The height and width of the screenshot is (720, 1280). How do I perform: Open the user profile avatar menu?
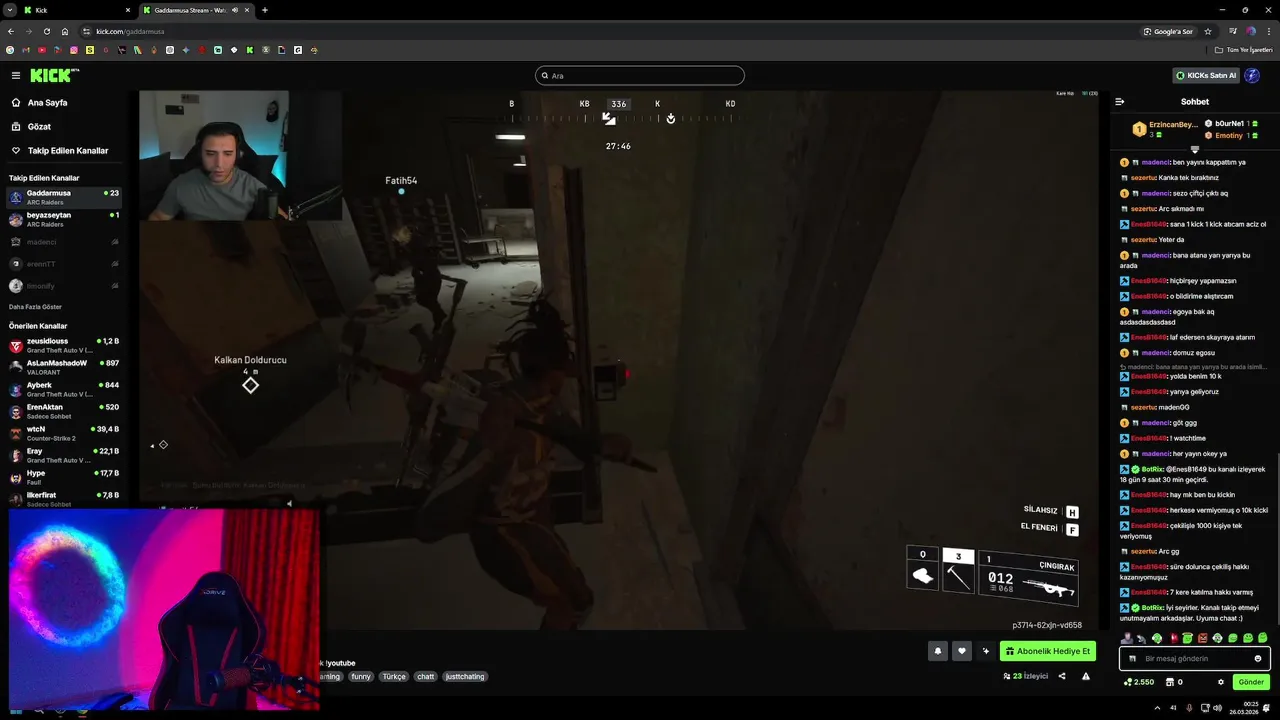(x=1252, y=75)
